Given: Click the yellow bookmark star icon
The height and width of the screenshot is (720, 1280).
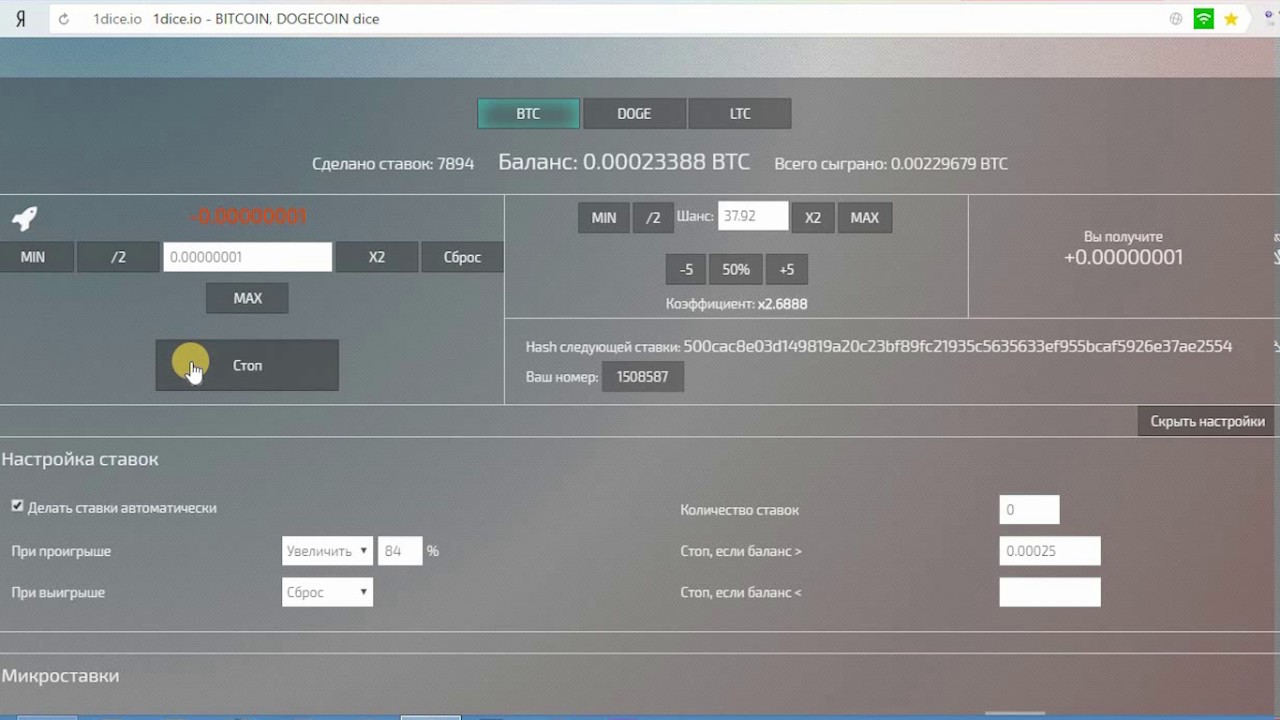Looking at the screenshot, I should click(x=1231, y=19).
